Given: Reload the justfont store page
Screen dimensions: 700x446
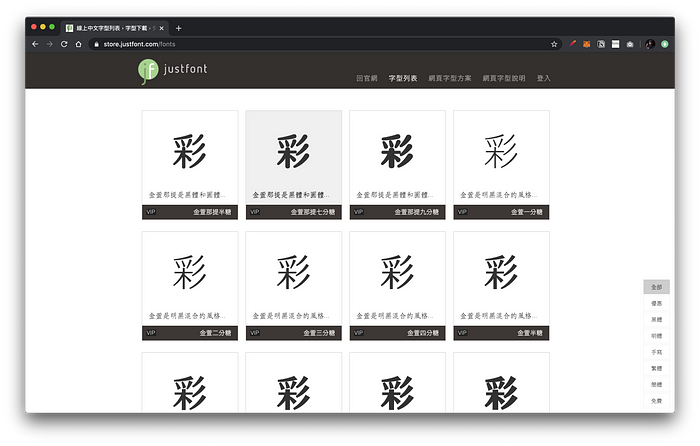Looking at the screenshot, I should (x=64, y=44).
